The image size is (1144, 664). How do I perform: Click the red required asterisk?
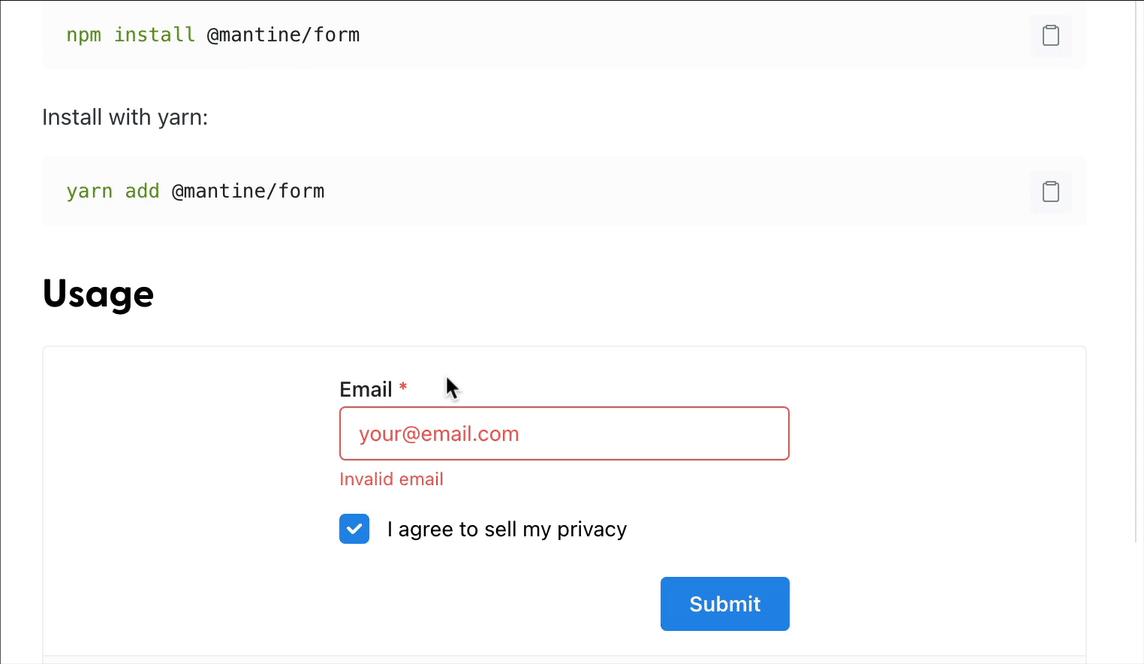tap(403, 387)
